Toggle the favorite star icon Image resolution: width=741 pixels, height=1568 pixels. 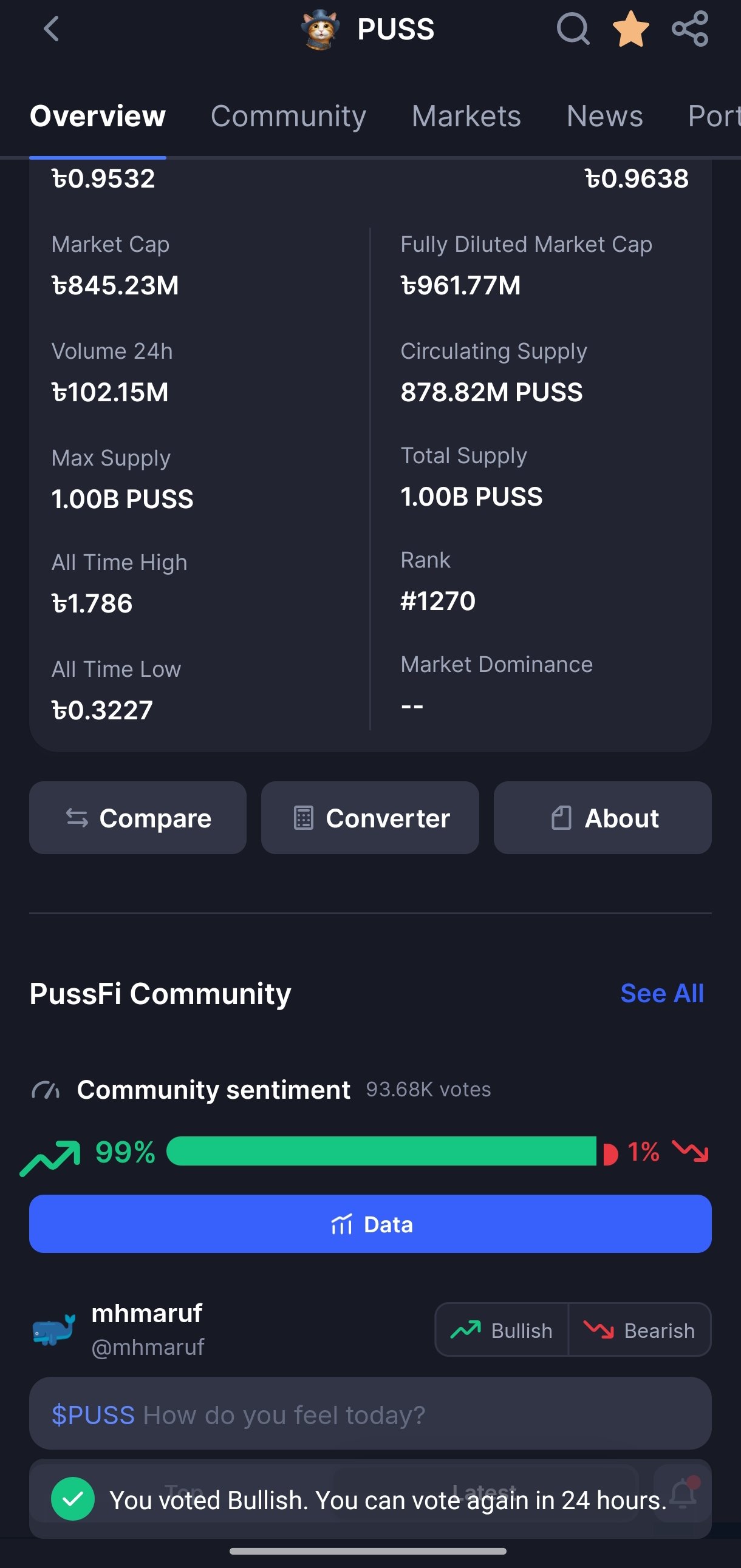631,29
